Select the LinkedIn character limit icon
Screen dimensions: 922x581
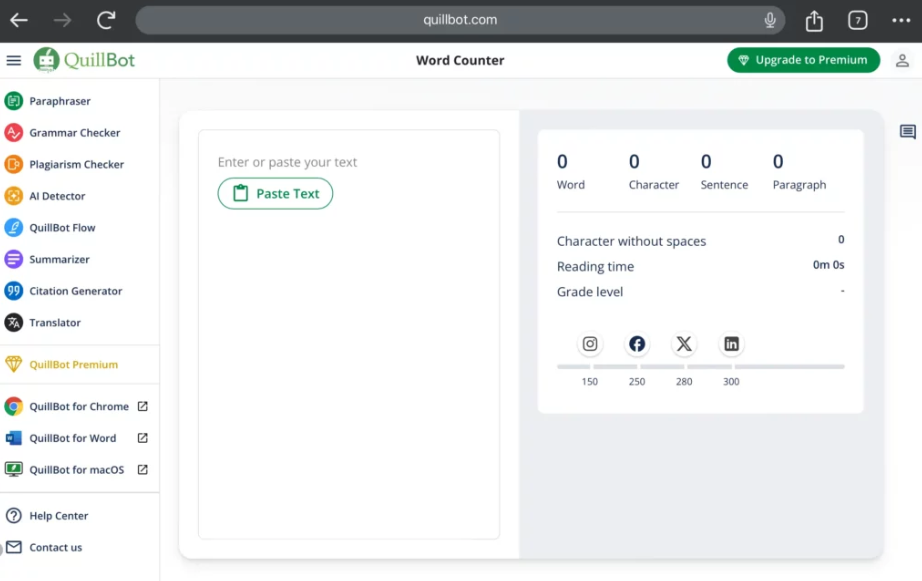coord(731,344)
